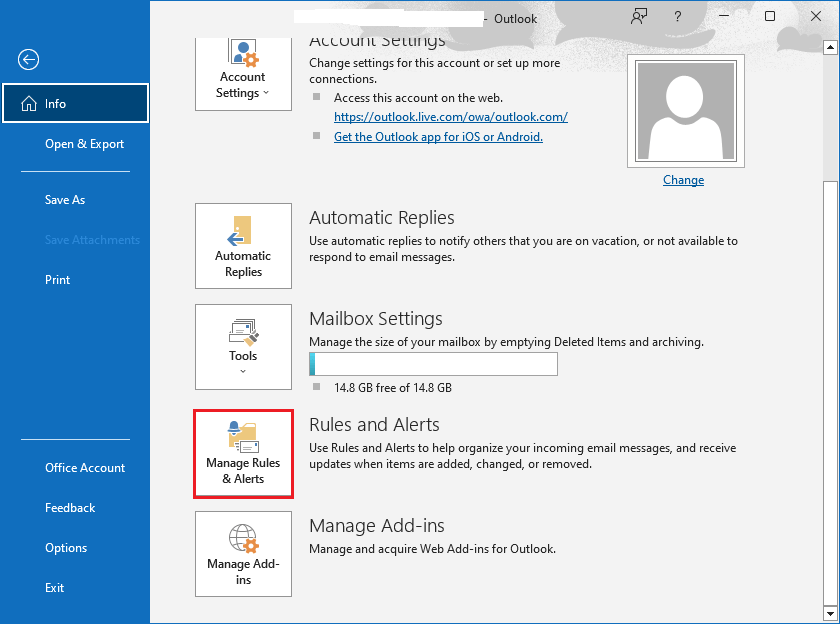Click "Access this account on the web." text

[x=418, y=98]
